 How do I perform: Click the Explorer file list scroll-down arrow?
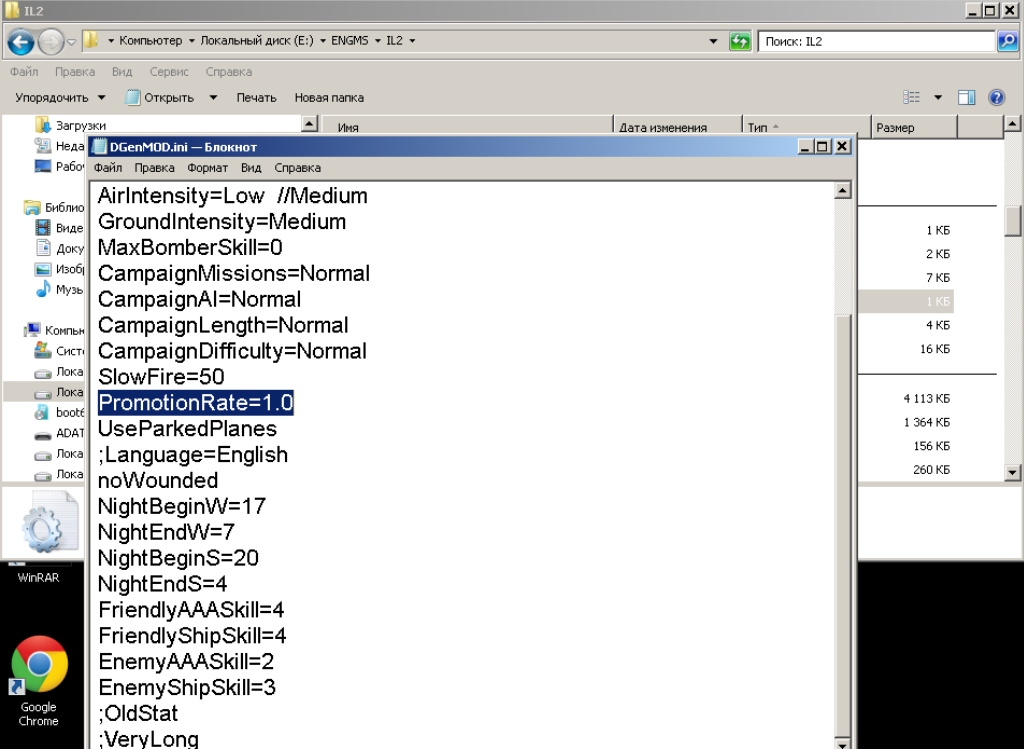click(x=1012, y=472)
